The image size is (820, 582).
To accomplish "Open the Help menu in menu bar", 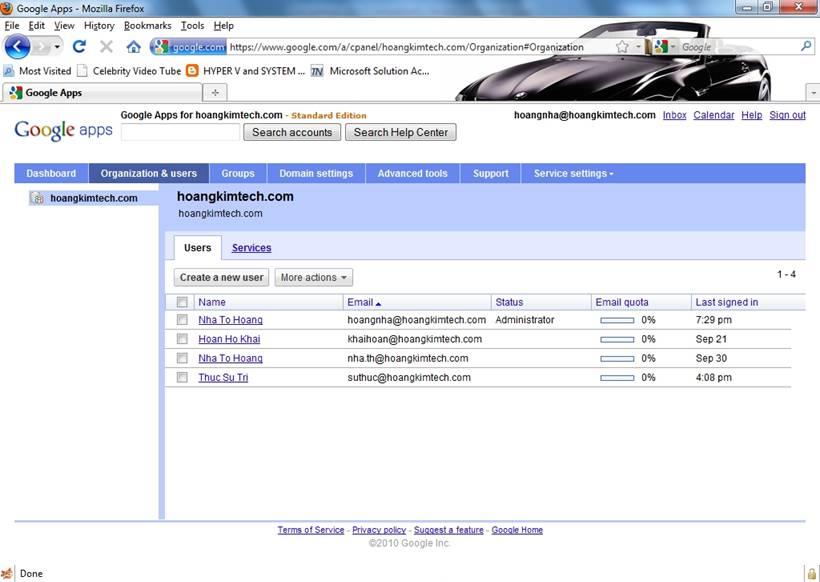I will [224, 26].
